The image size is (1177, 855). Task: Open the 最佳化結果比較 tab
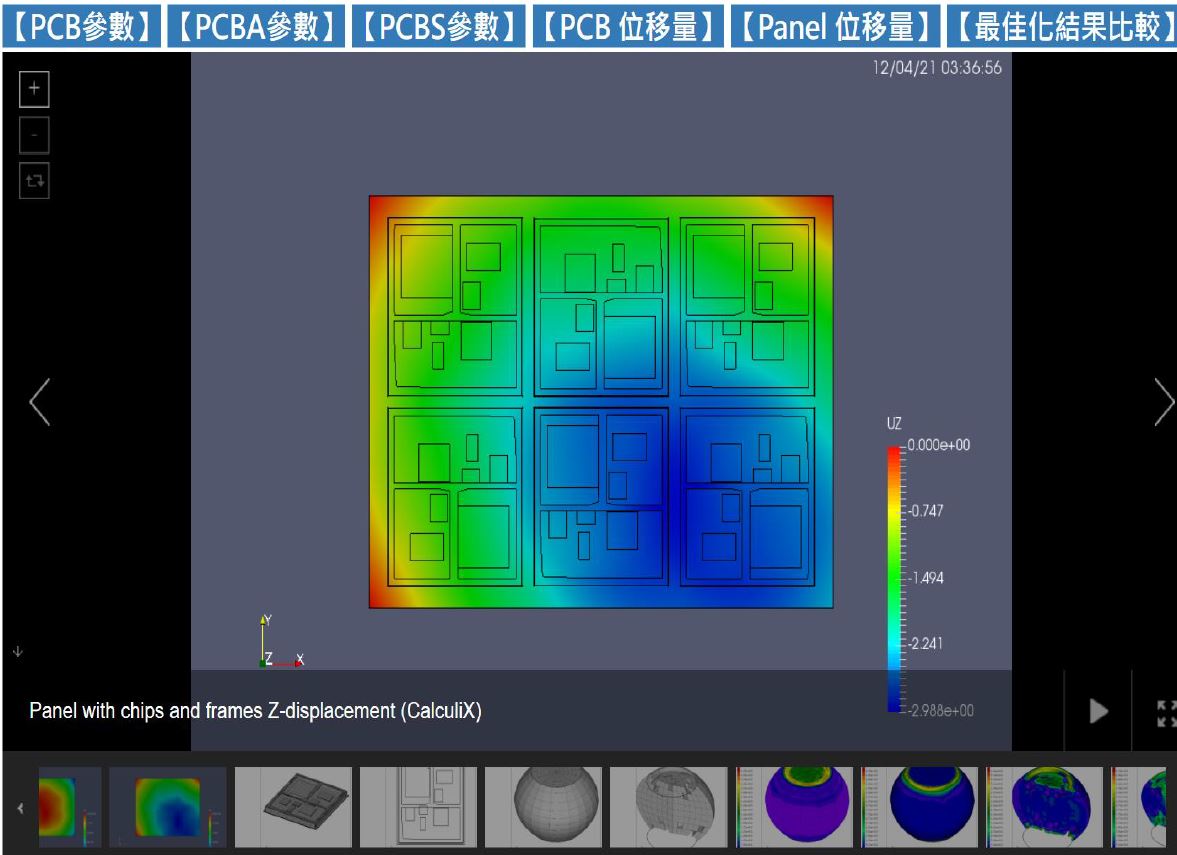[x=1059, y=27]
